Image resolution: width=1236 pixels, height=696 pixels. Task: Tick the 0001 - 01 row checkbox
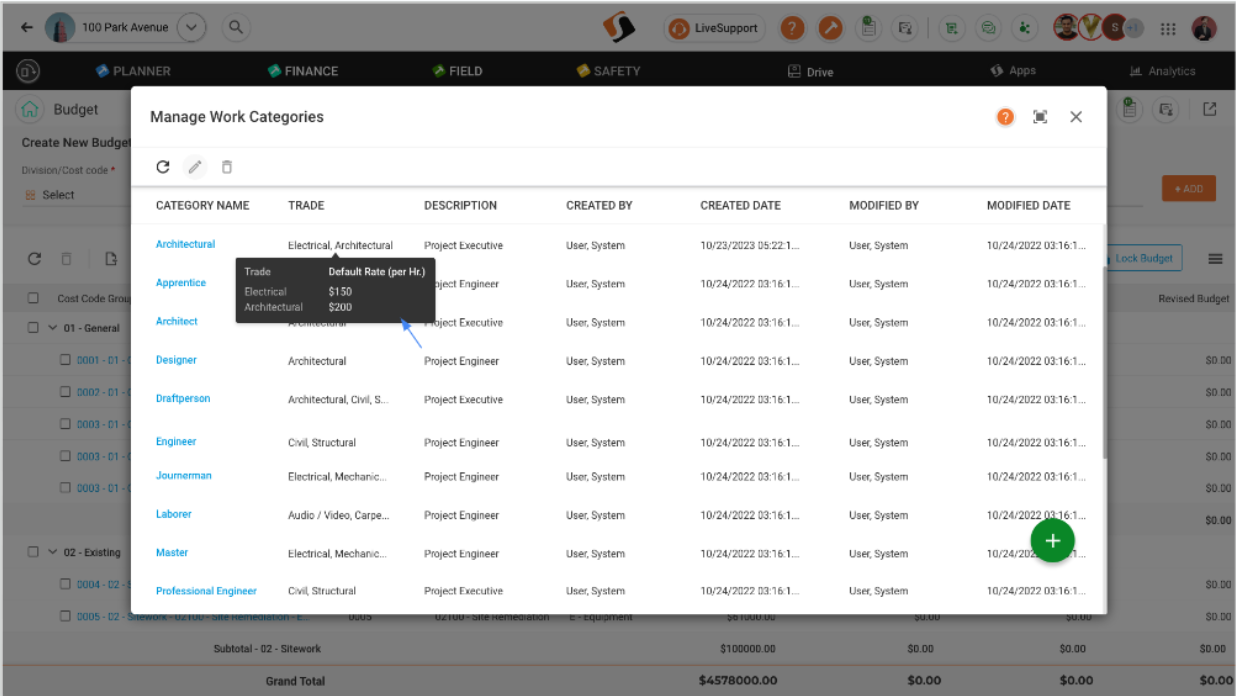point(65,360)
